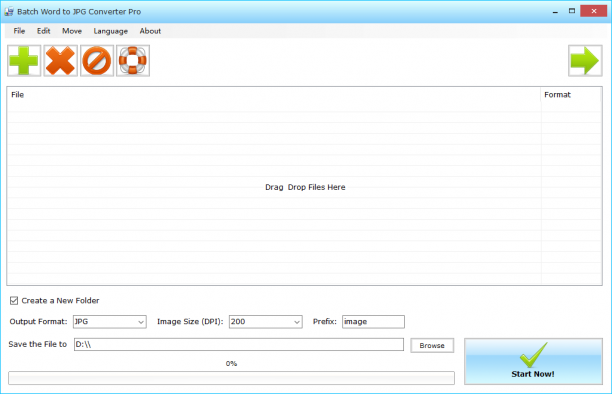Viewport: 612px width, 394px height.
Task: Click the 0% progress label
Action: [231, 364]
